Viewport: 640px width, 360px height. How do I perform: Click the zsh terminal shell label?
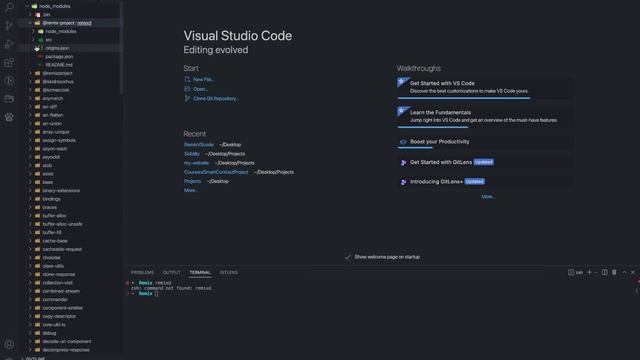point(576,272)
